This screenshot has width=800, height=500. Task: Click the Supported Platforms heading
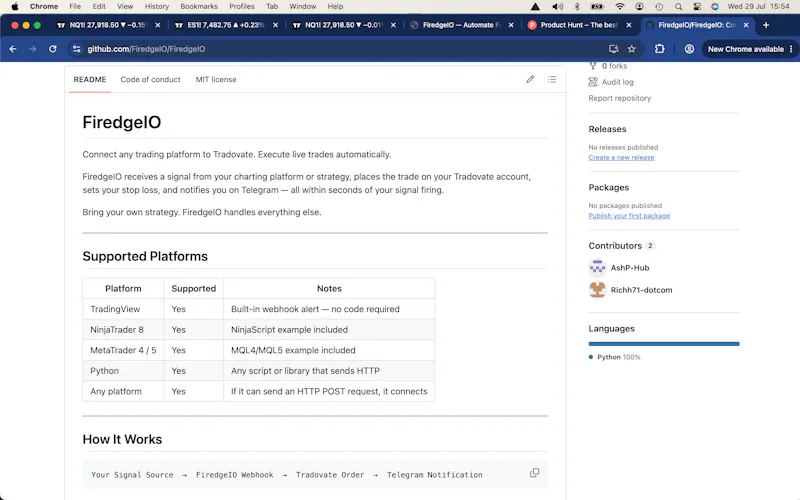point(145,256)
